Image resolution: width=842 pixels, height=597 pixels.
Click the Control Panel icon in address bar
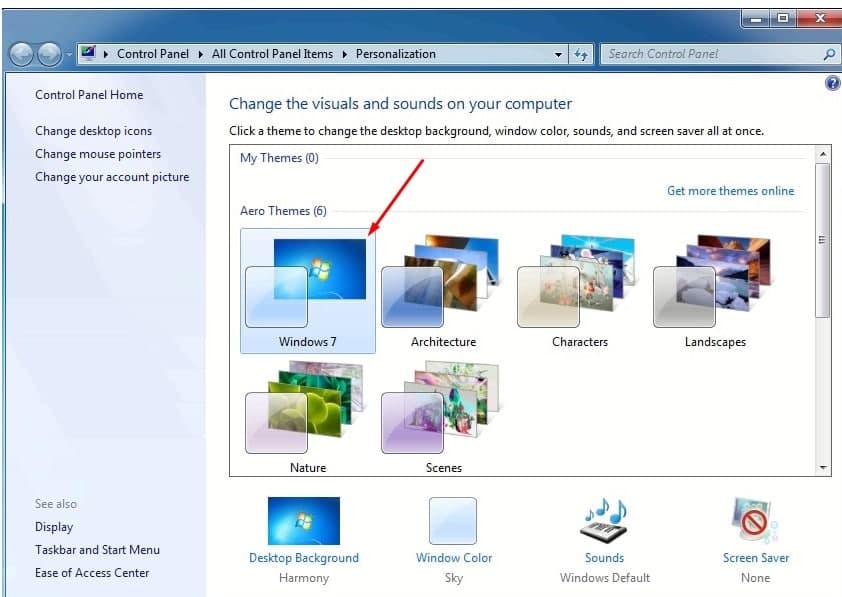[x=88, y=54]
